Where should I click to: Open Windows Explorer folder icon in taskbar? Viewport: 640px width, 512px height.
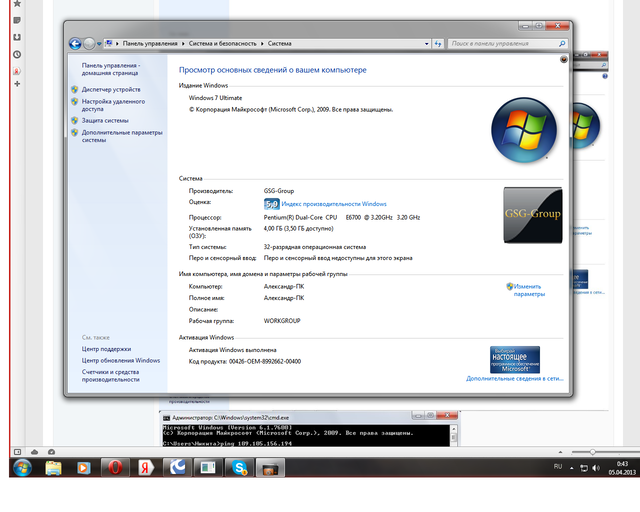53,467
